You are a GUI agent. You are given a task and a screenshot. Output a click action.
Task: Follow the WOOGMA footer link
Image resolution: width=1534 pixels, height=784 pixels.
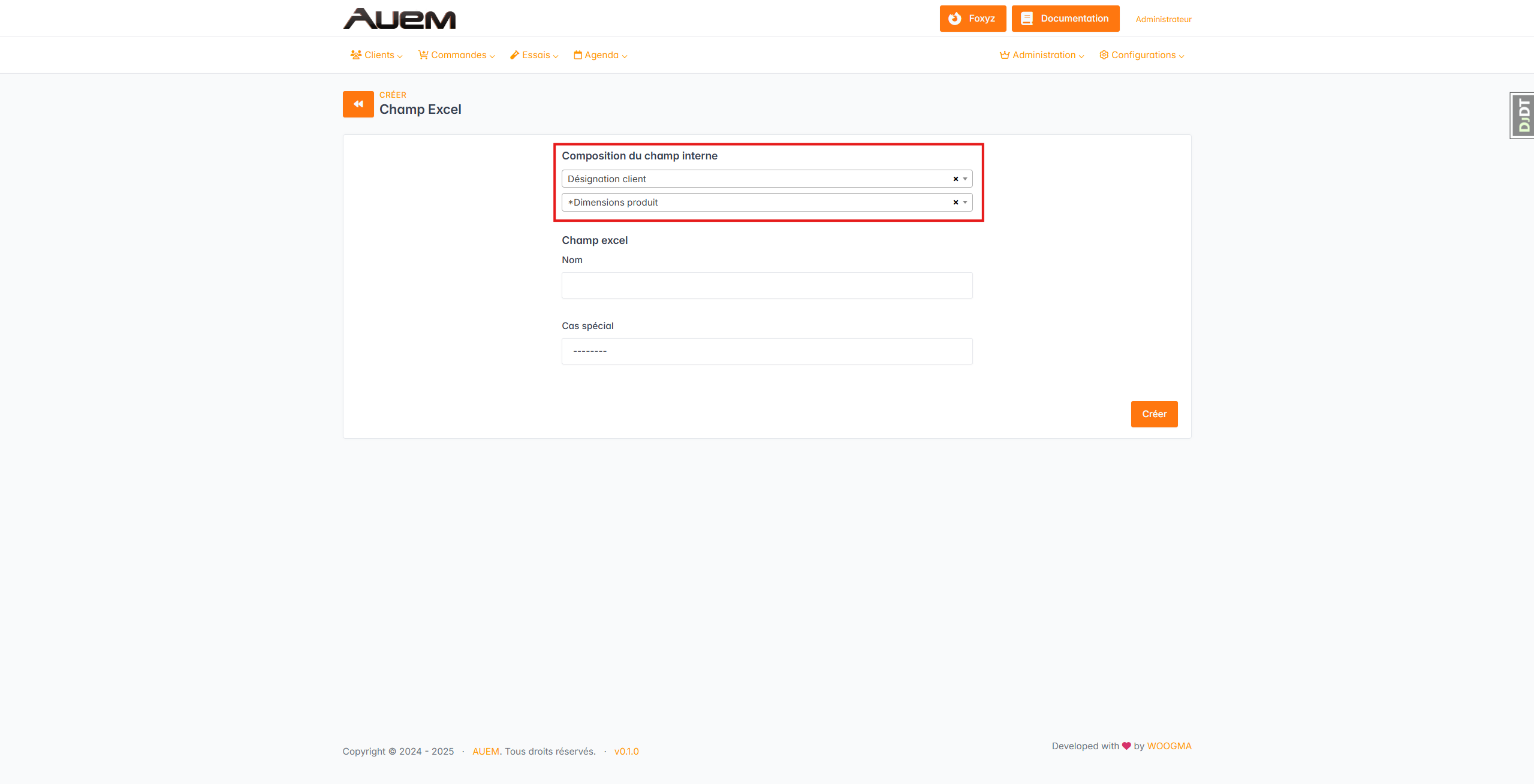pos(1169,746)
